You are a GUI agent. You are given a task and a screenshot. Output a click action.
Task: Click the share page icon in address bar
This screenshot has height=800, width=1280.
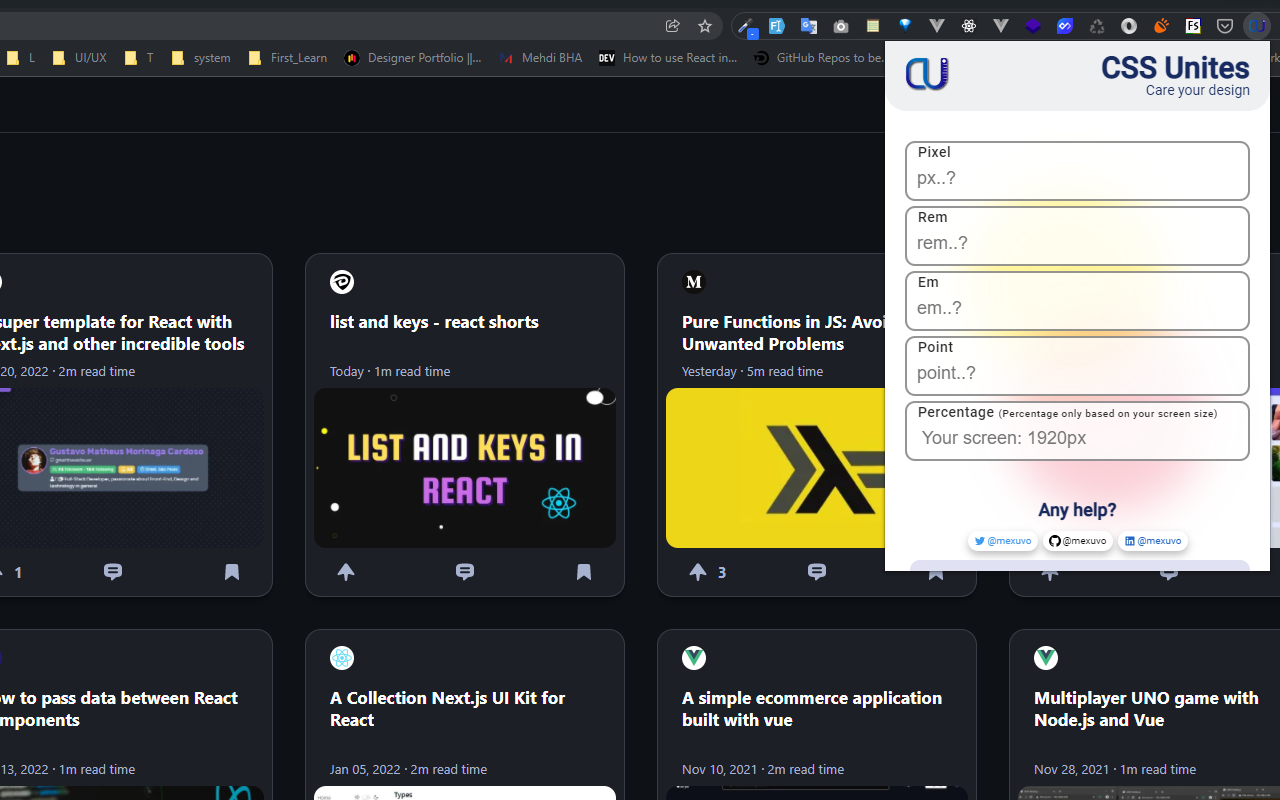pyautogui.click(x=672, y=26)
